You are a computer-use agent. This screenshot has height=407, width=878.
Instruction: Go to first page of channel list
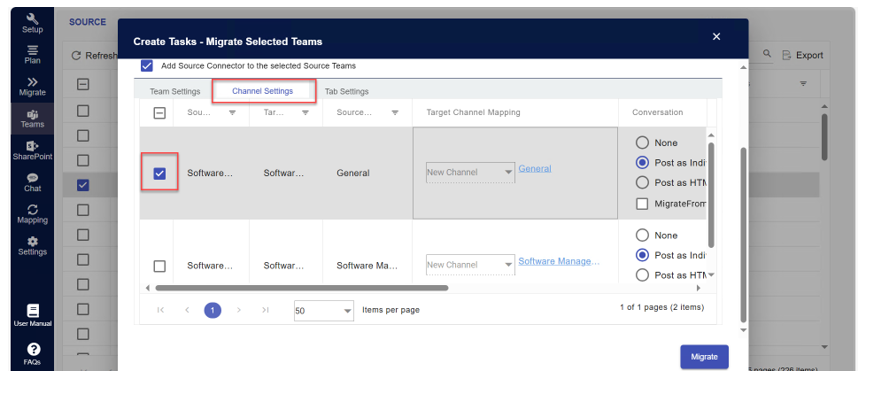tap(161, 310)
